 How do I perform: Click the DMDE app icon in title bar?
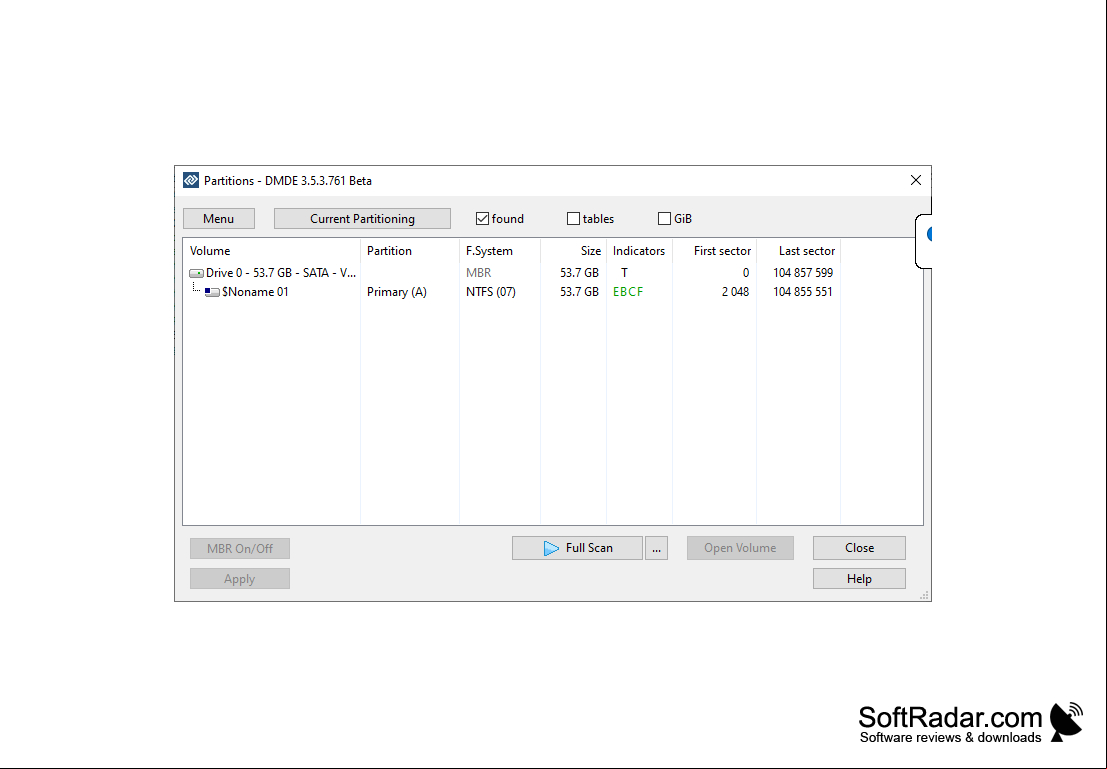point(191,181)
